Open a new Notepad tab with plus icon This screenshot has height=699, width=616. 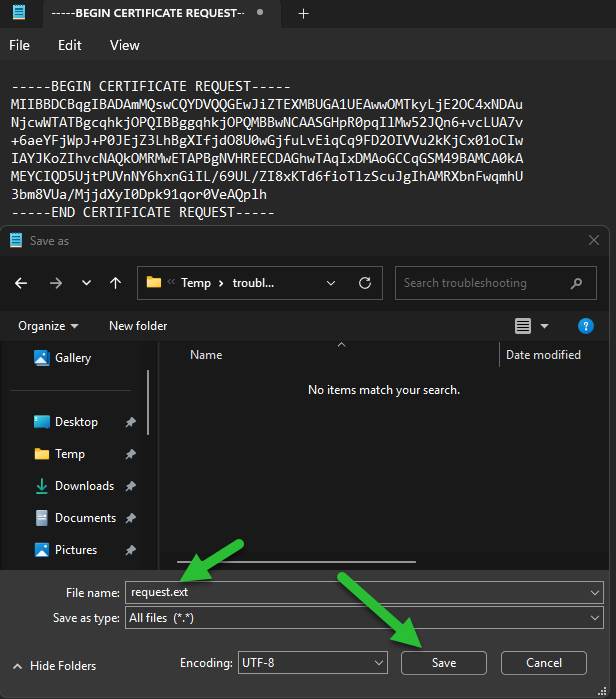click(x=304, y=14)
